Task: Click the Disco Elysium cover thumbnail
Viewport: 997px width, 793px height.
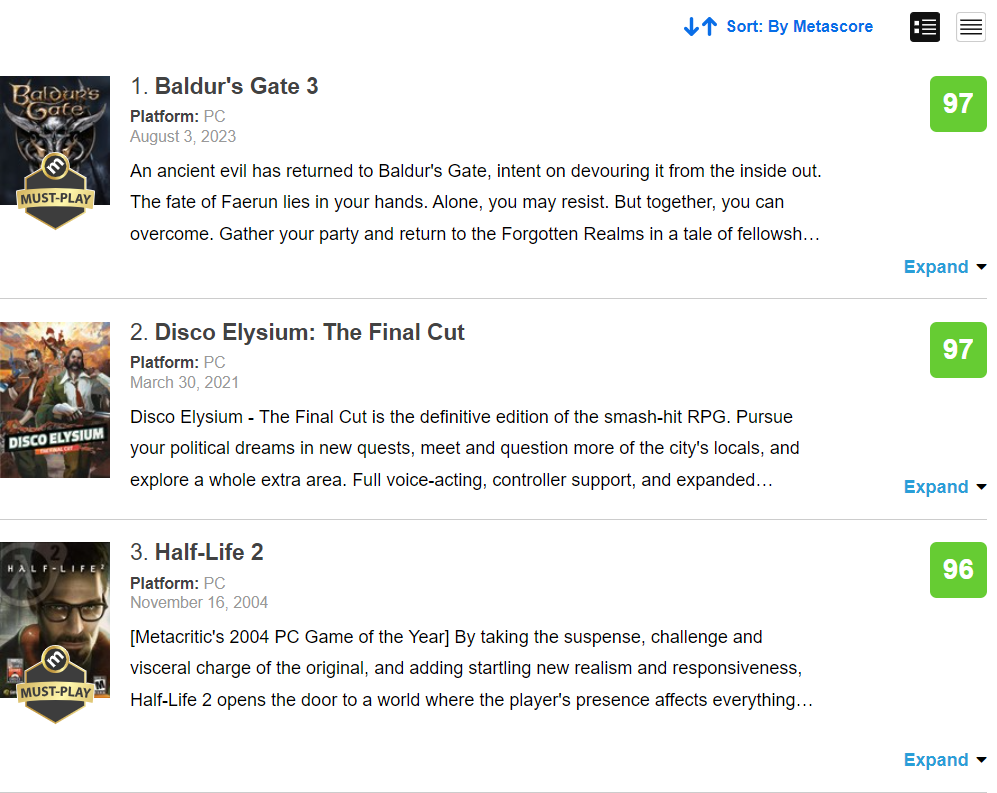Action: 55,399
